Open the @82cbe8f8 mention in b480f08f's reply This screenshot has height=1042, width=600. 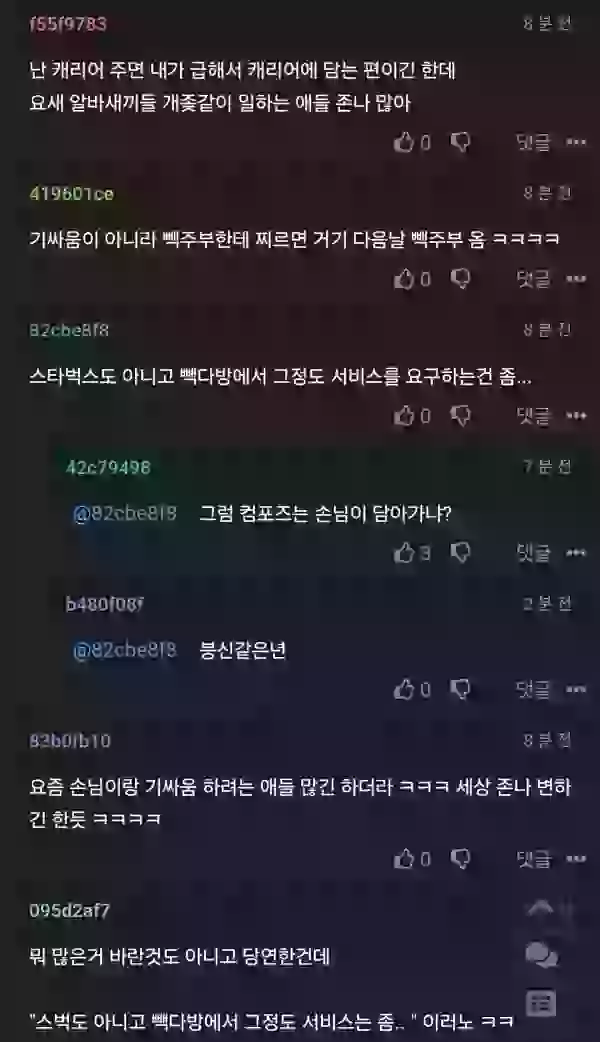click(124, 649)
